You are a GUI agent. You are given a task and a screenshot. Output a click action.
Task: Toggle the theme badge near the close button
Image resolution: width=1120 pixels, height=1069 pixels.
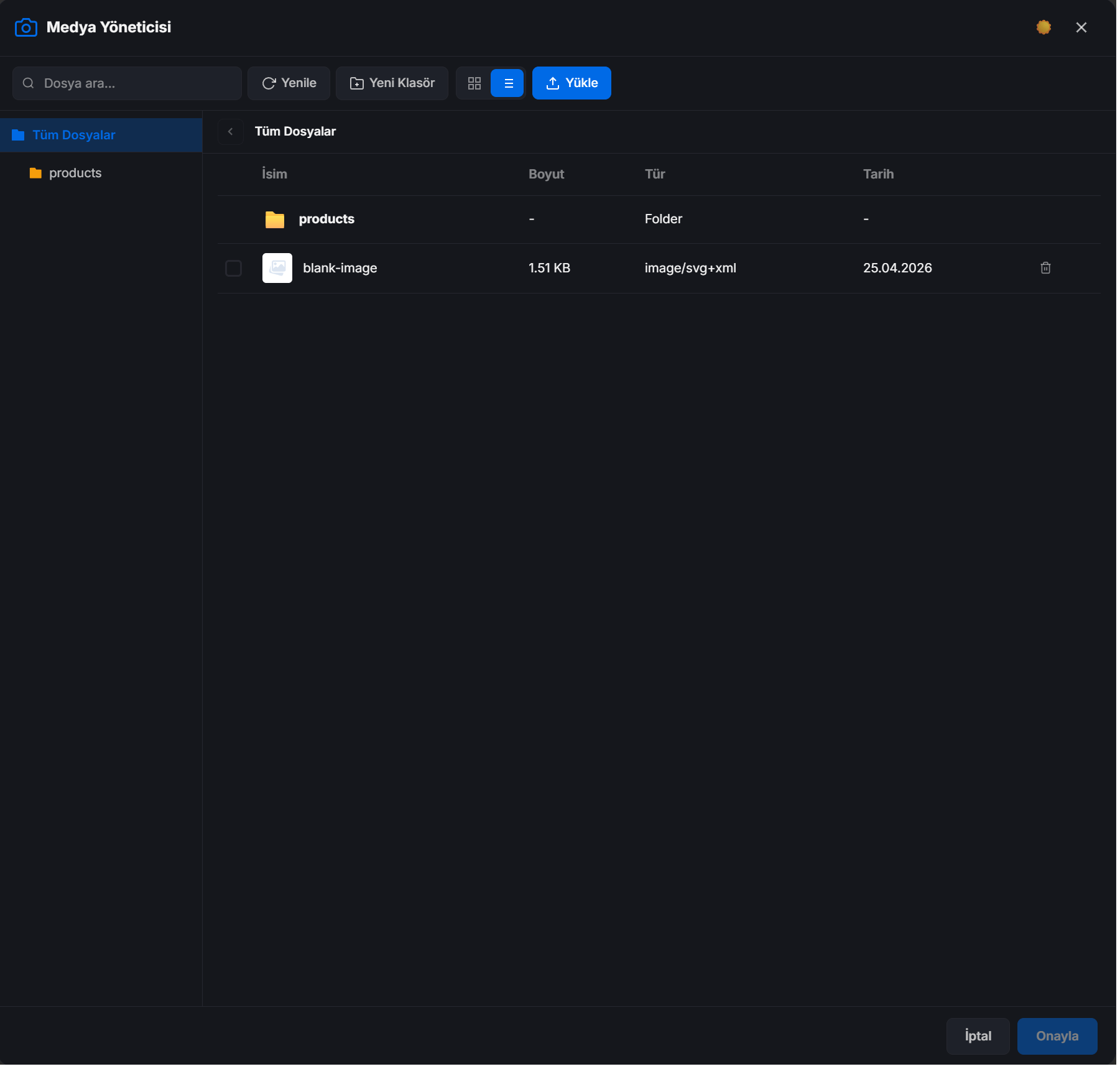point(1043,27)
